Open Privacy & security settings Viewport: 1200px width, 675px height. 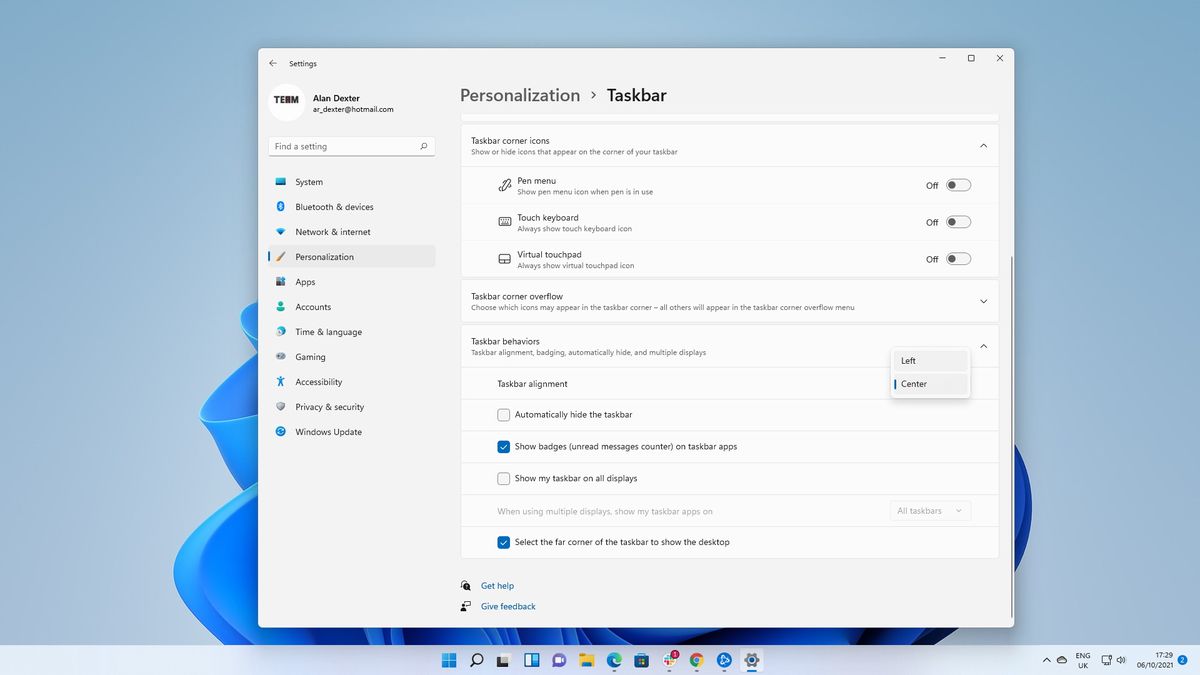tap(330, 406)
